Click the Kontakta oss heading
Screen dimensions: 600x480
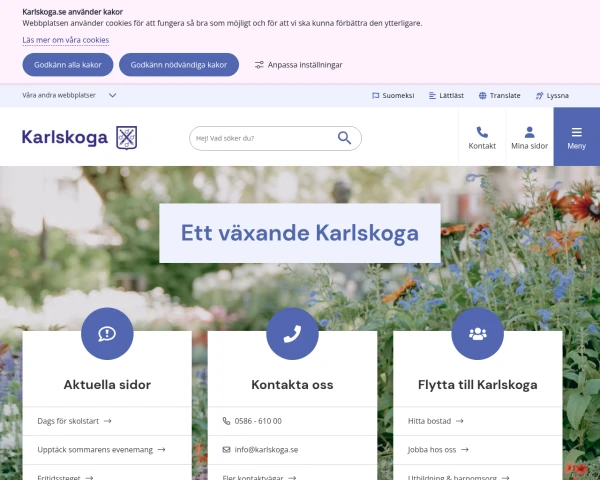point(292,385)
